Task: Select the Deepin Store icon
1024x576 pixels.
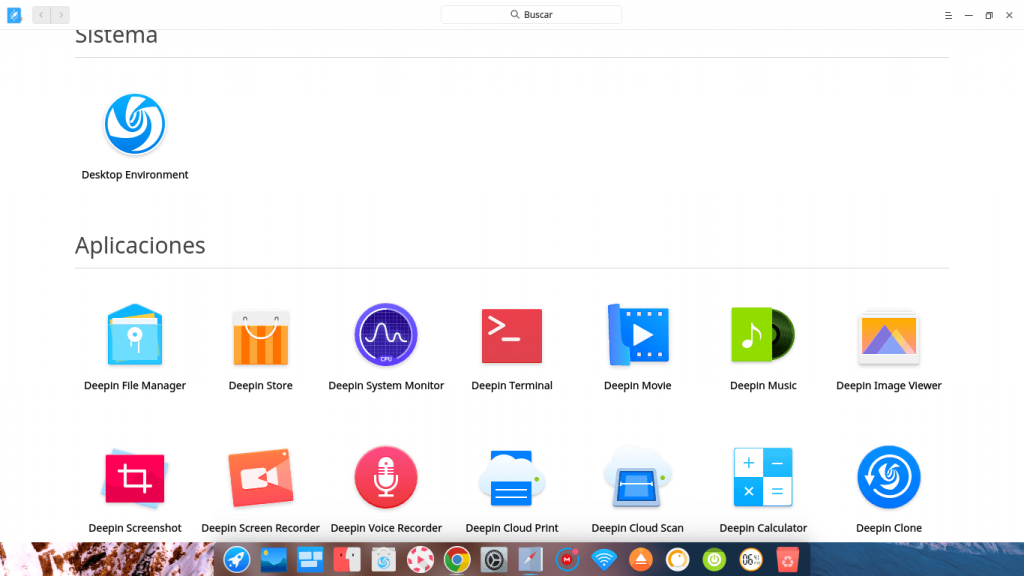Action: (261, 337)
